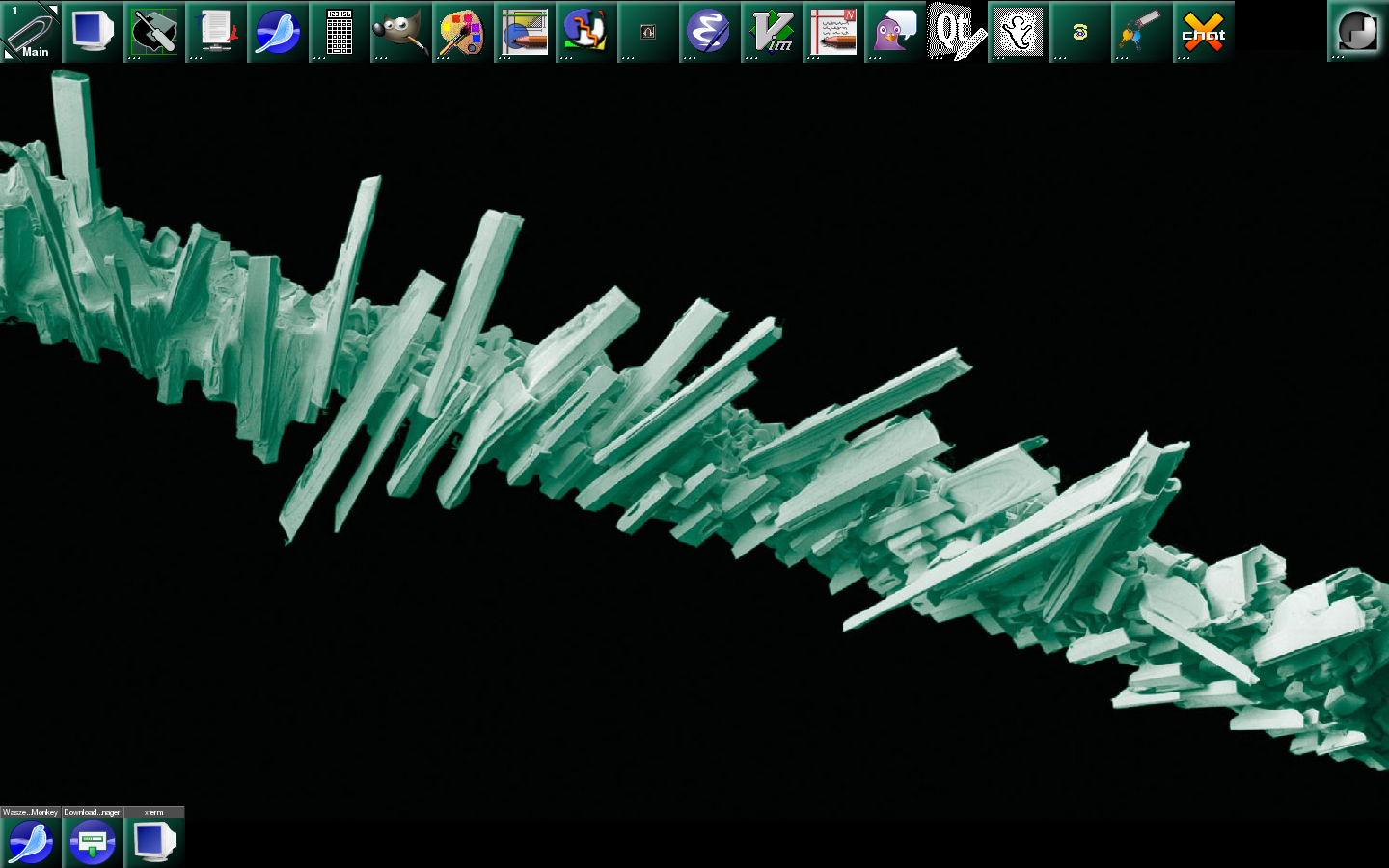Switch to next workspace via Clip's top-right arrow
The height and width of the screenshot is (868, 1389).
click(x=53, y=10)
